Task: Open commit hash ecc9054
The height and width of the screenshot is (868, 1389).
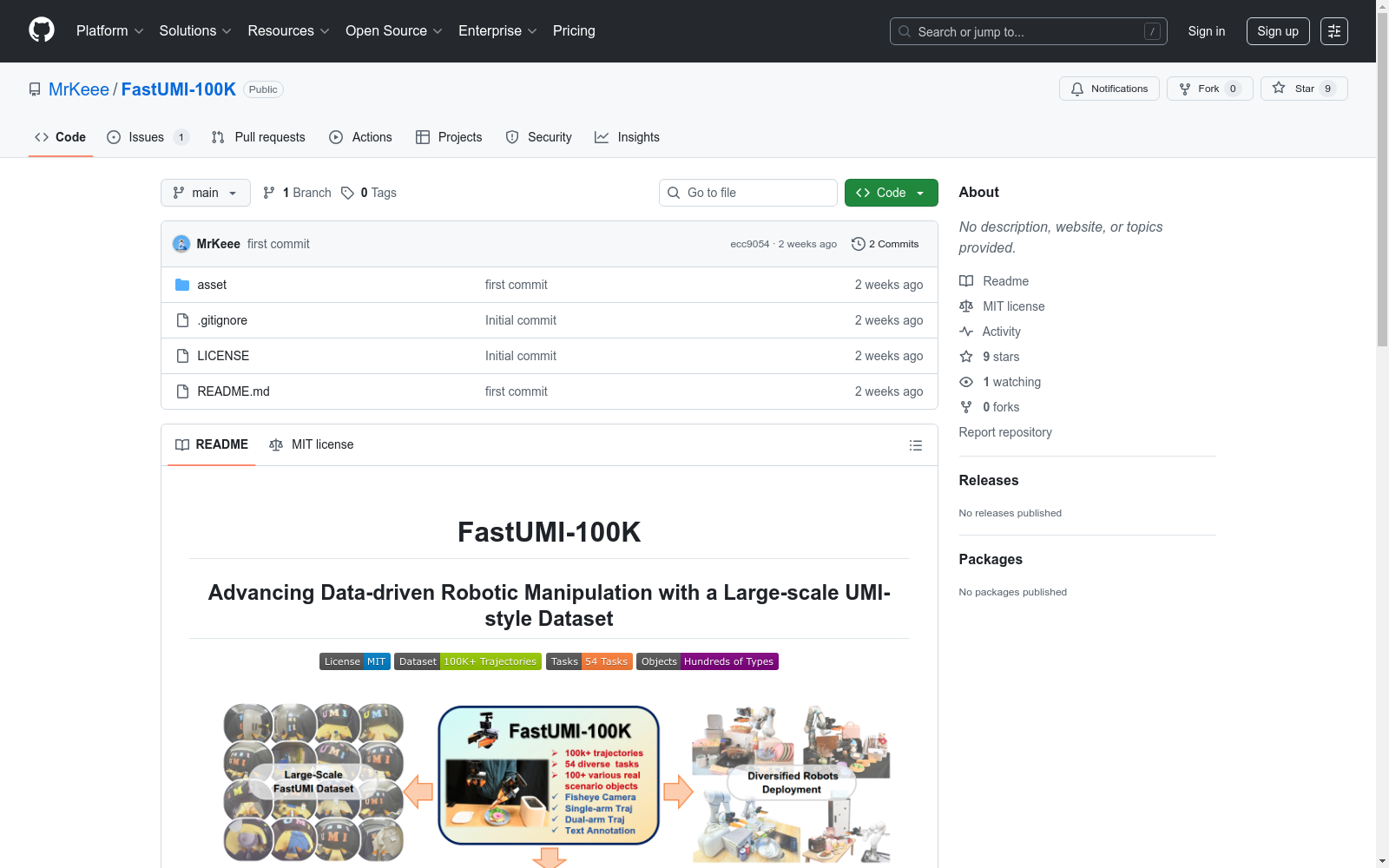Action: click(x=749, y=244)
